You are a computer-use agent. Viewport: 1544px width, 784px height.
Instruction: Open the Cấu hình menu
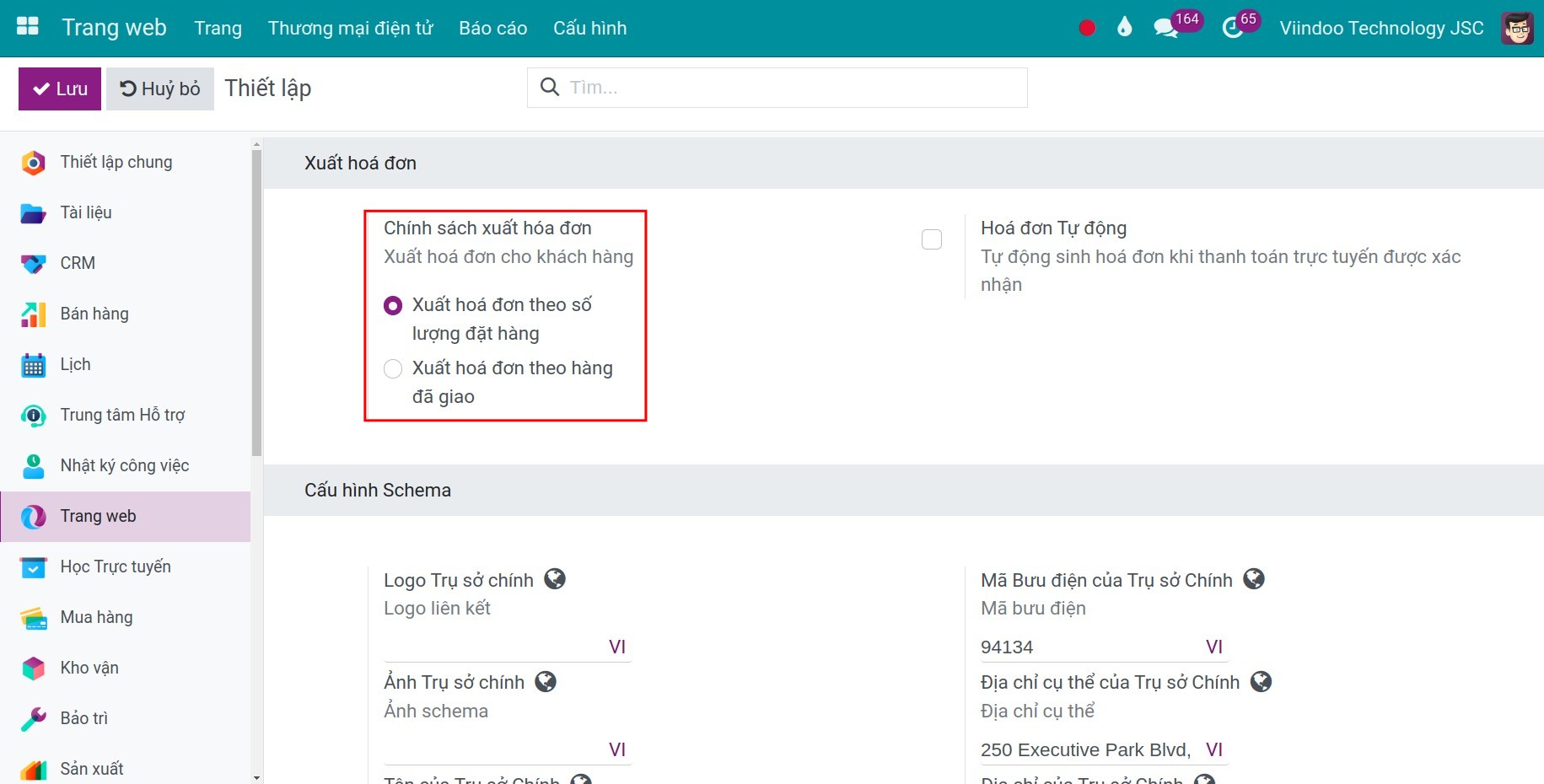pos(590,28)
